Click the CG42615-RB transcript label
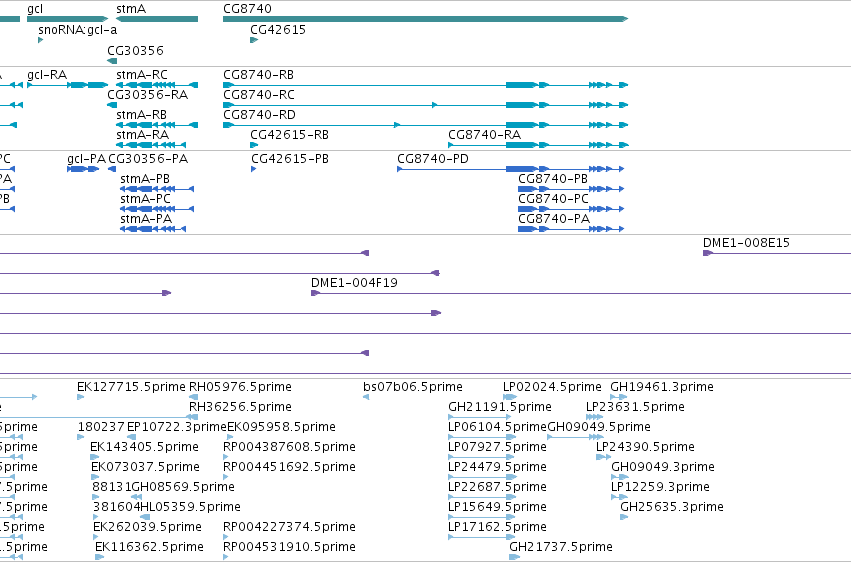 pyautogui.click(x=289, y=135)
